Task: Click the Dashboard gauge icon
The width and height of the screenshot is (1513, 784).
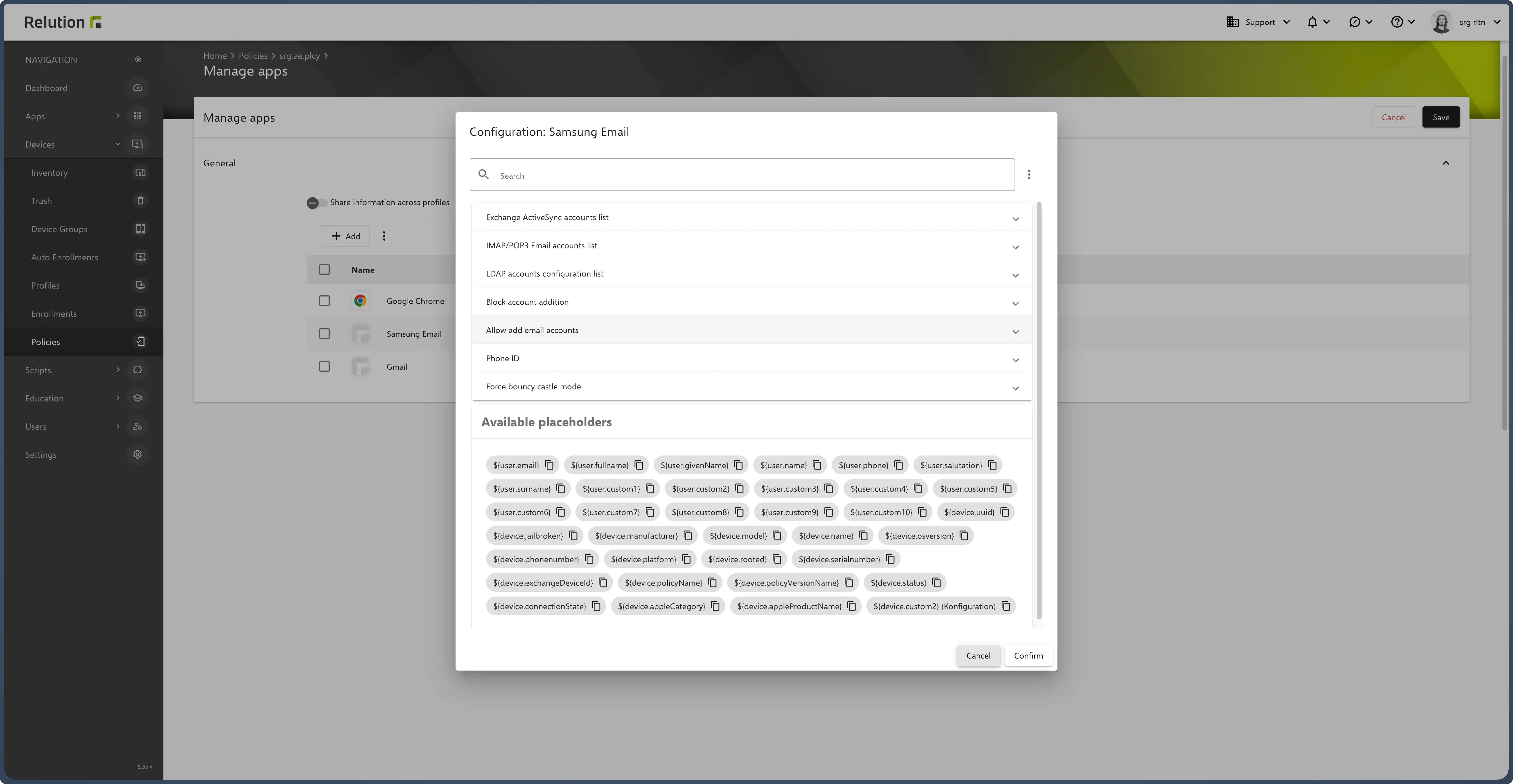Action: 138,88
